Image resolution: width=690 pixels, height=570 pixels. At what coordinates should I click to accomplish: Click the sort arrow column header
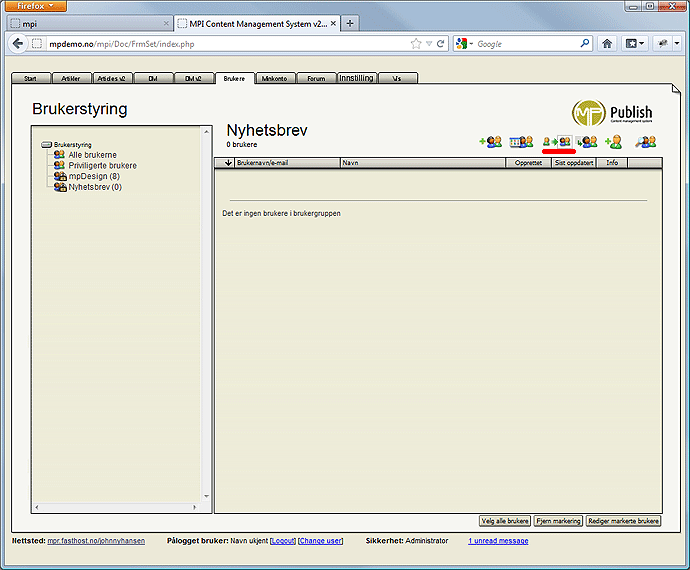[228, 163]
